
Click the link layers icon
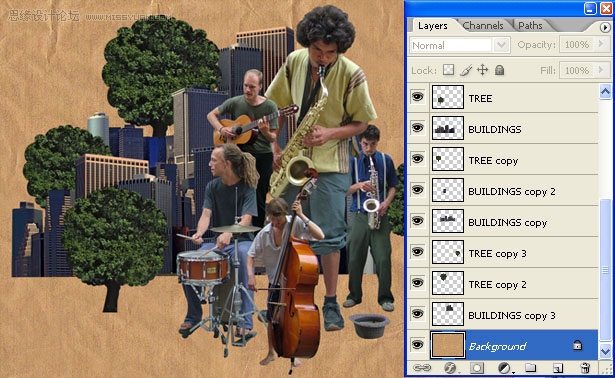422,368
